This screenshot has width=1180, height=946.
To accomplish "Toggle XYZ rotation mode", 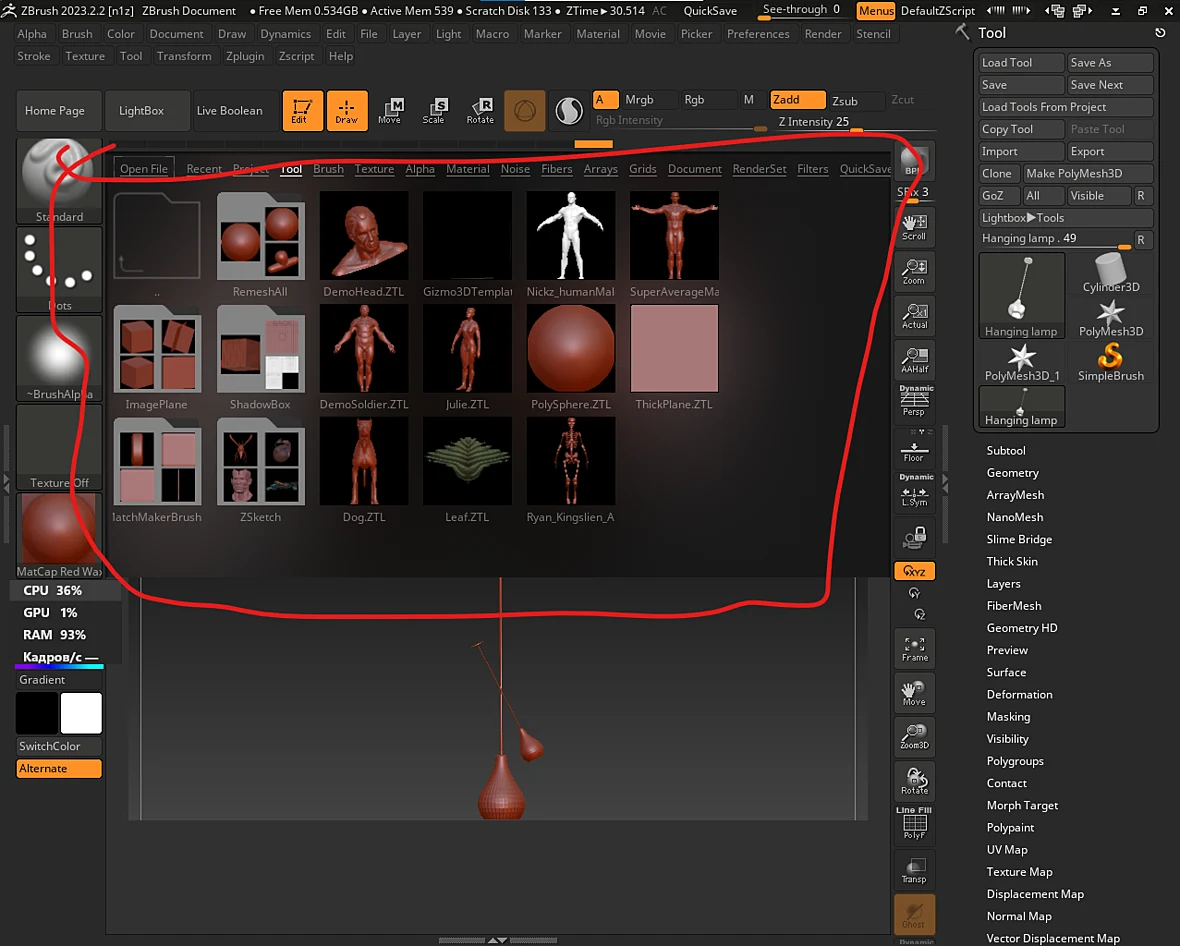I will (x=914, y=571).
